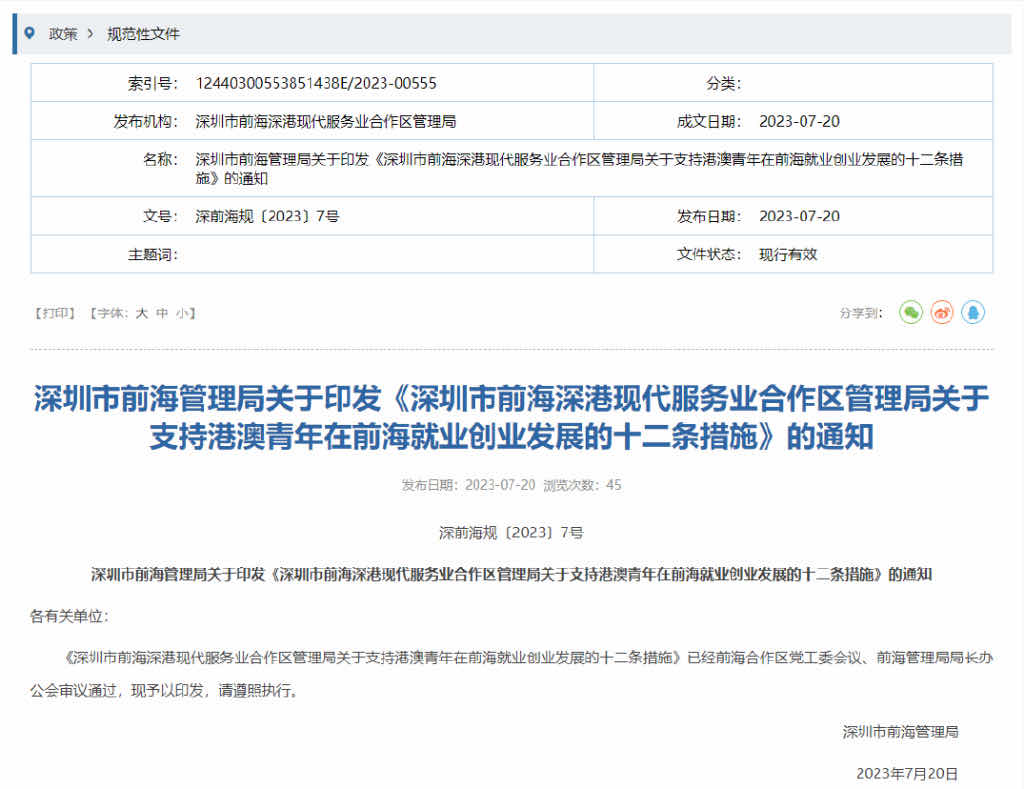This screenshot has height=789, width=1024.
Task: Click 打印 to print the document
Action: (55, 313)
